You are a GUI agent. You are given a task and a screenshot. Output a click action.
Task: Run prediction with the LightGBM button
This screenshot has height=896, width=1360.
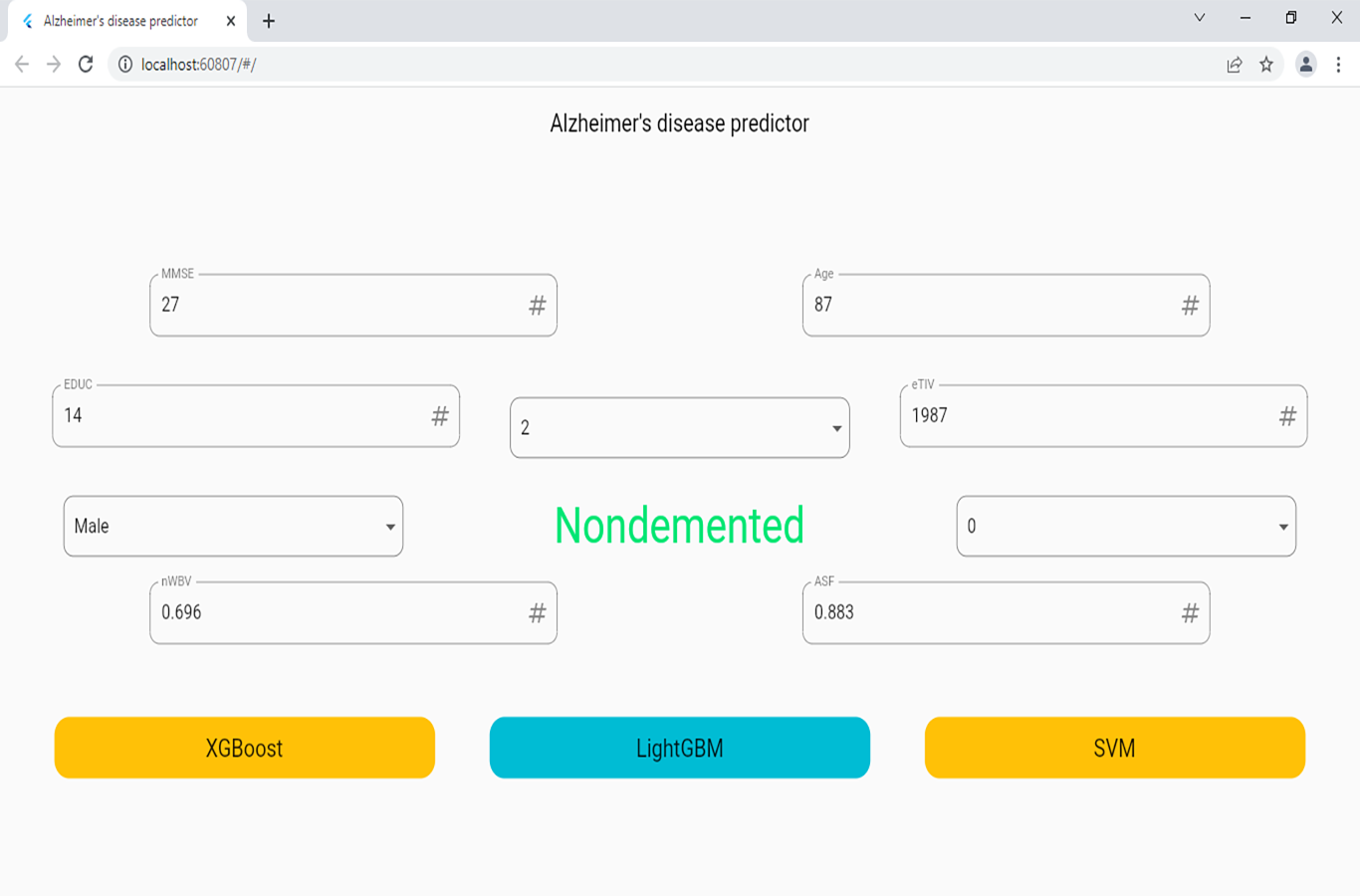(679, 748)
